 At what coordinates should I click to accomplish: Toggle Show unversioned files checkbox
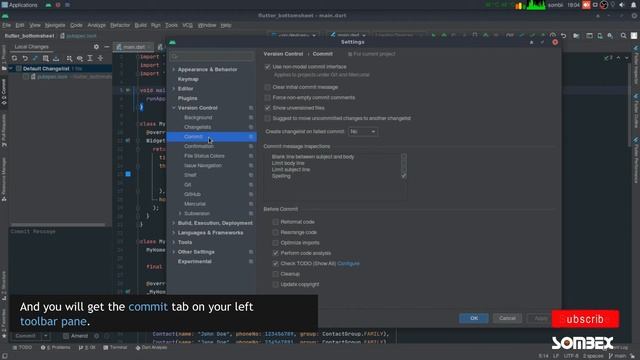point(268,108)
